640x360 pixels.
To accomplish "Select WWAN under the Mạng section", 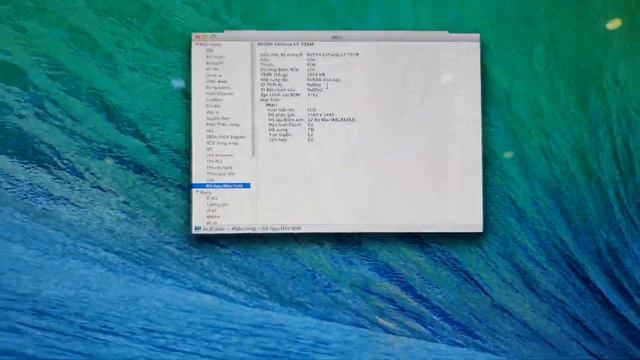I will click(x=213, y=216).
